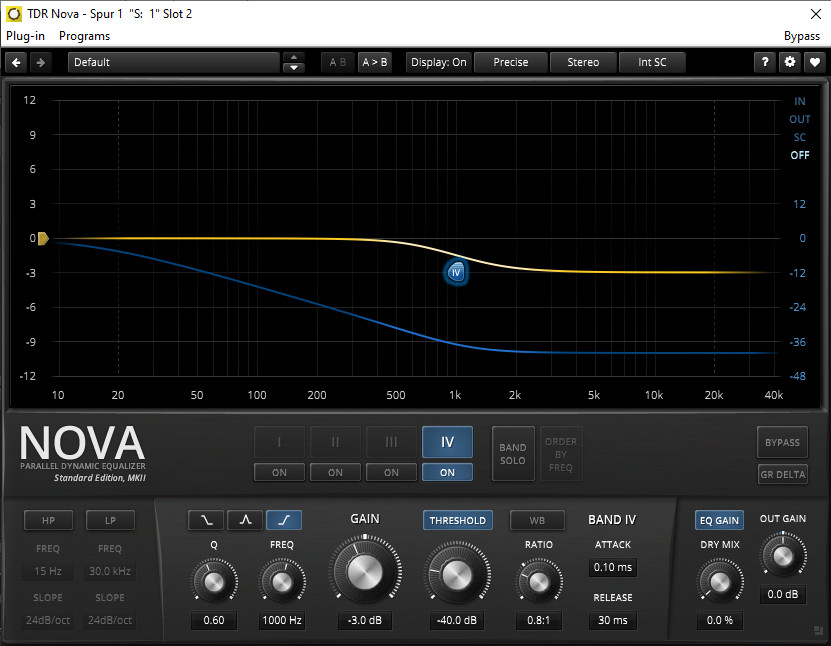Image resolution: width=831 pixels, height=646 pixels.
Task: Click the RELEASE value 30 ms
Action: 613,620
